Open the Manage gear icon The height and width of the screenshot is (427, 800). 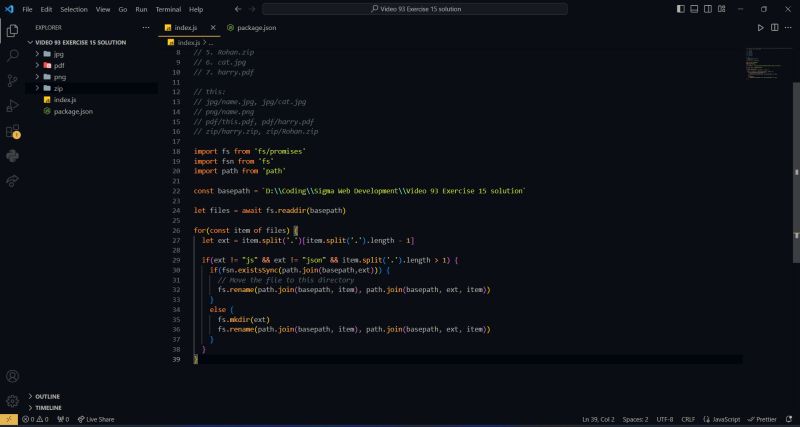(x=12, y=399)
